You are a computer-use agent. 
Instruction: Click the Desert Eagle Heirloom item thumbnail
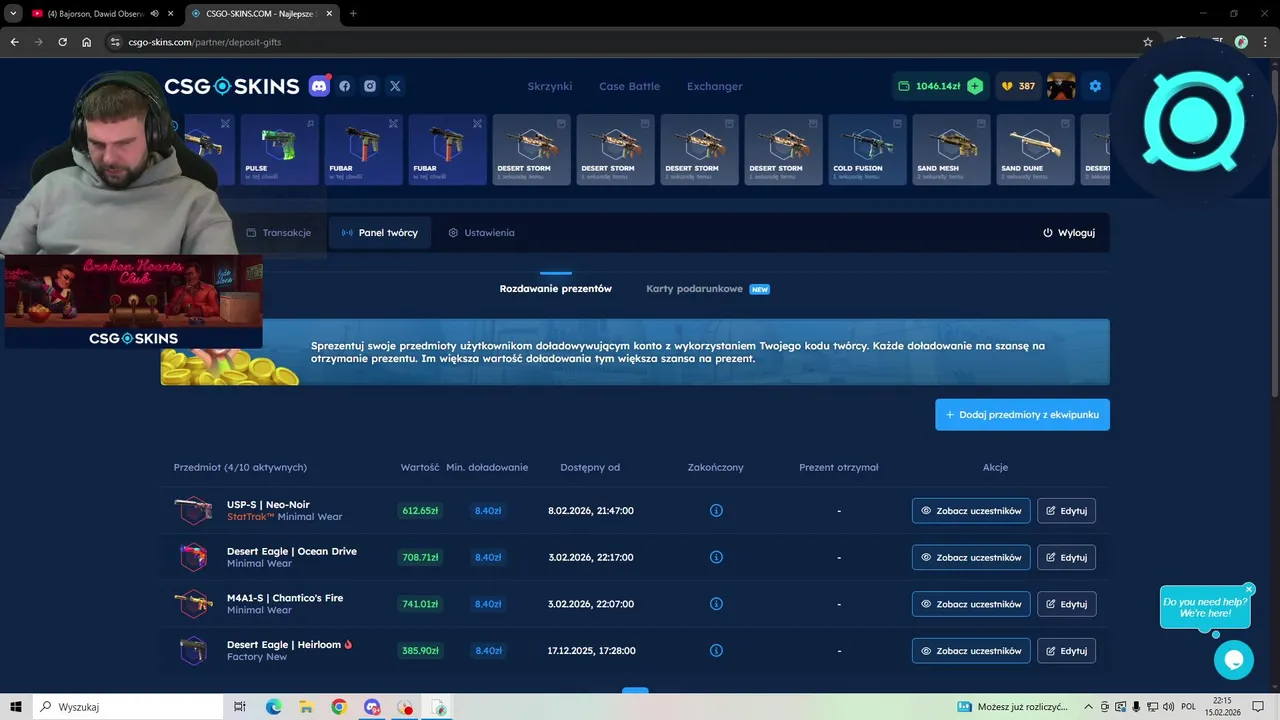193,651
